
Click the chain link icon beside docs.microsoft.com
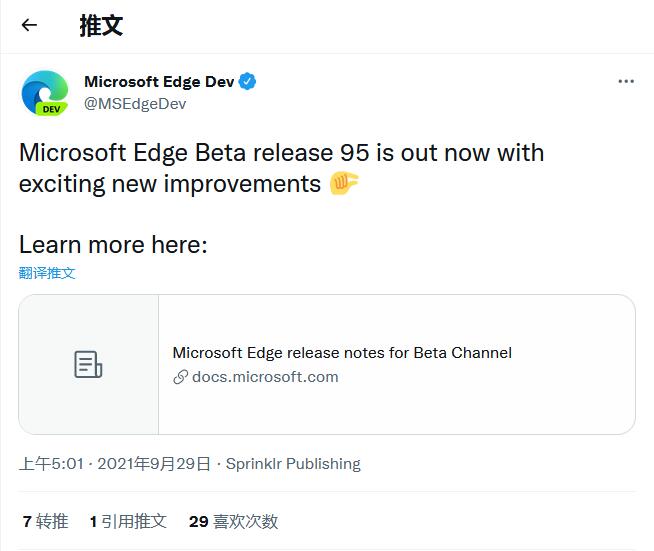pyautogui.click(x=181, y=377)
